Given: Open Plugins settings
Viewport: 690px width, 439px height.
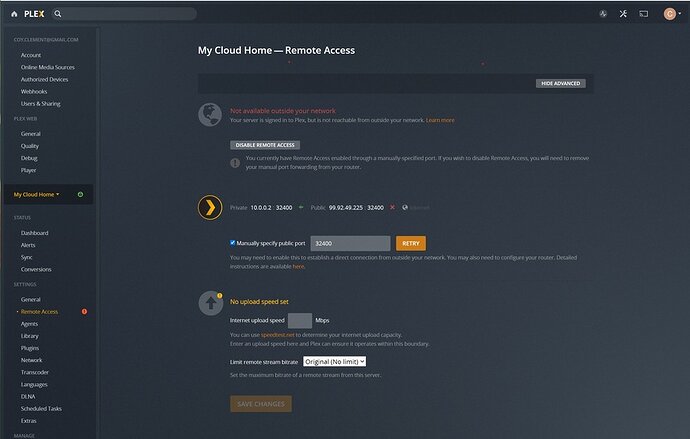Looking at the screenshot, I should coord(30,348).
